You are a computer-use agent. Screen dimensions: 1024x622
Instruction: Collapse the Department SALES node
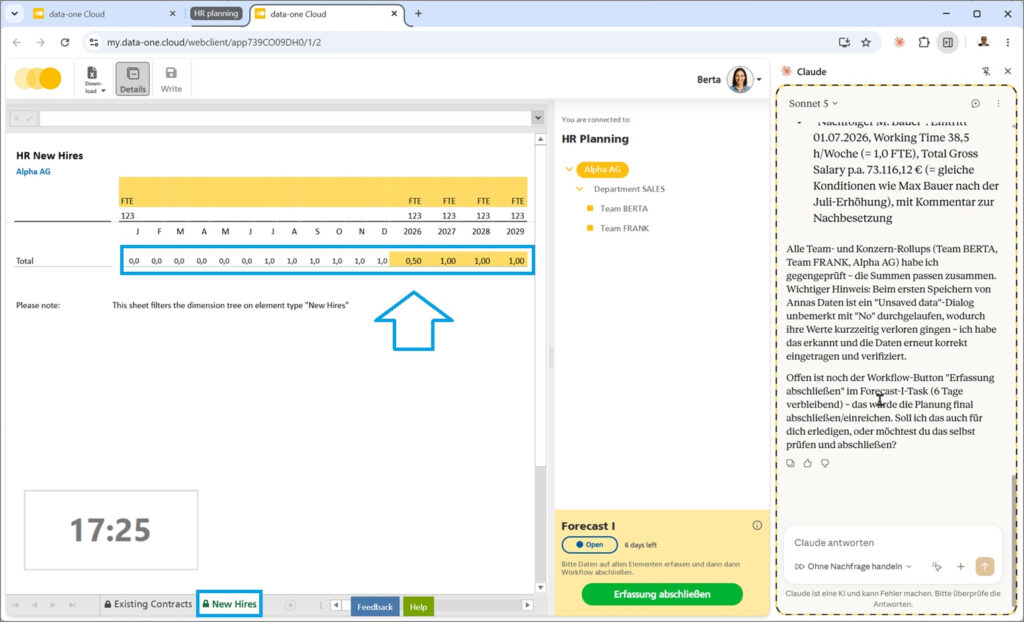[x=579, y=189]
